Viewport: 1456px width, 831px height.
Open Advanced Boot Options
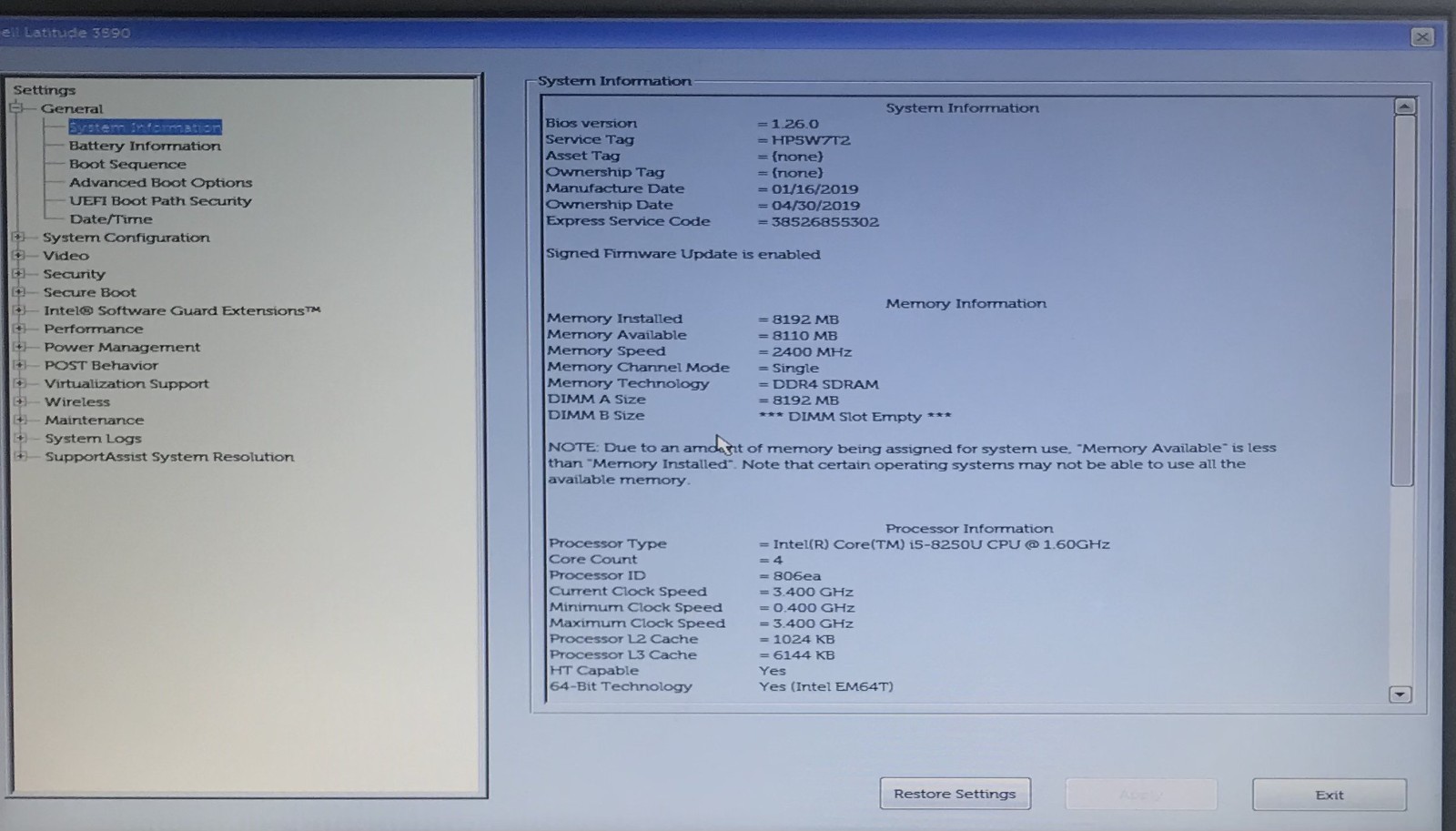[x=160, y=182]
